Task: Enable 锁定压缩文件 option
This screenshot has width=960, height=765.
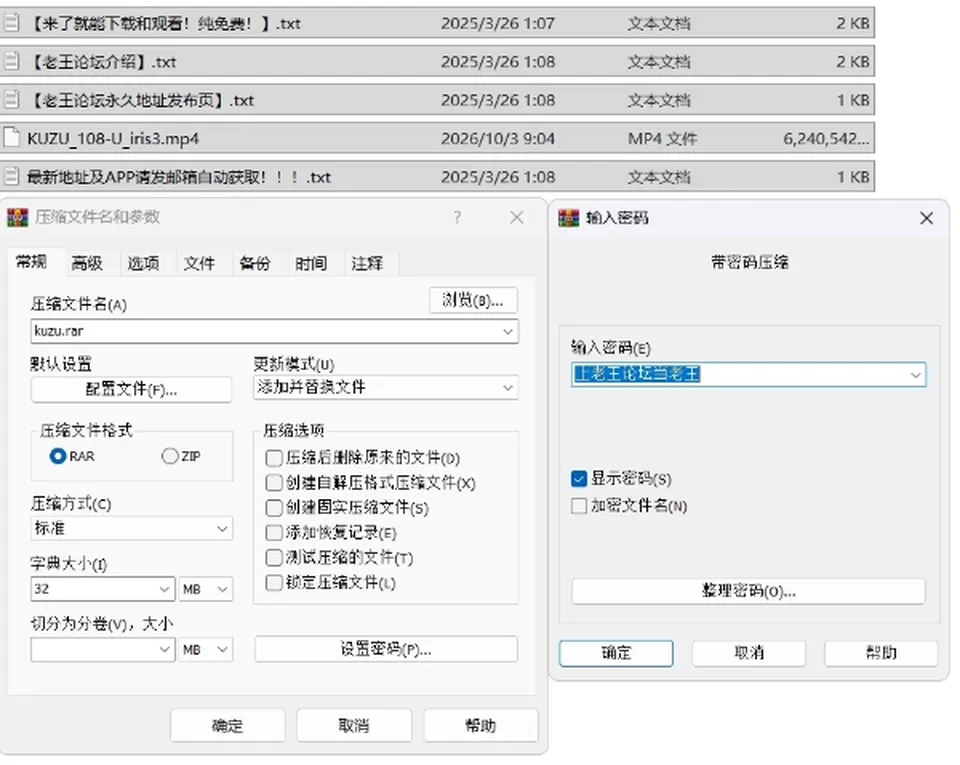Action: [x=274, y=583]
